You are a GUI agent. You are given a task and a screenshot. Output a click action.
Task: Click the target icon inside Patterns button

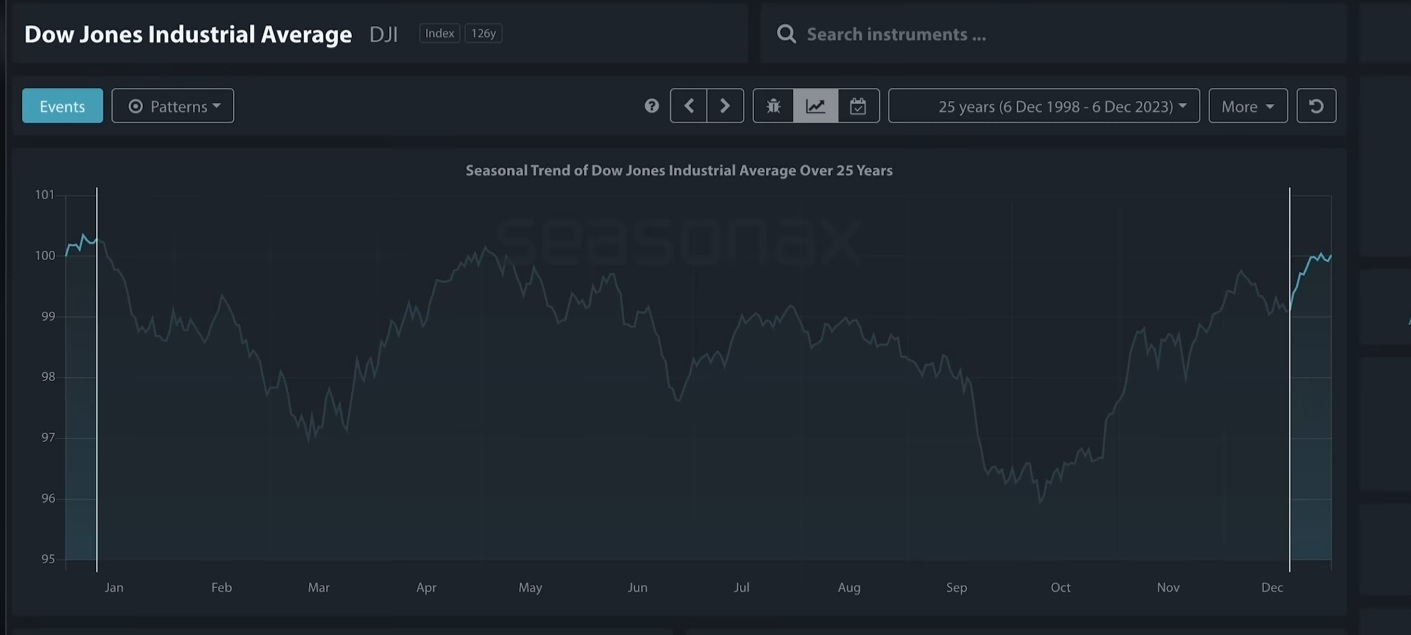pos(136,106)
